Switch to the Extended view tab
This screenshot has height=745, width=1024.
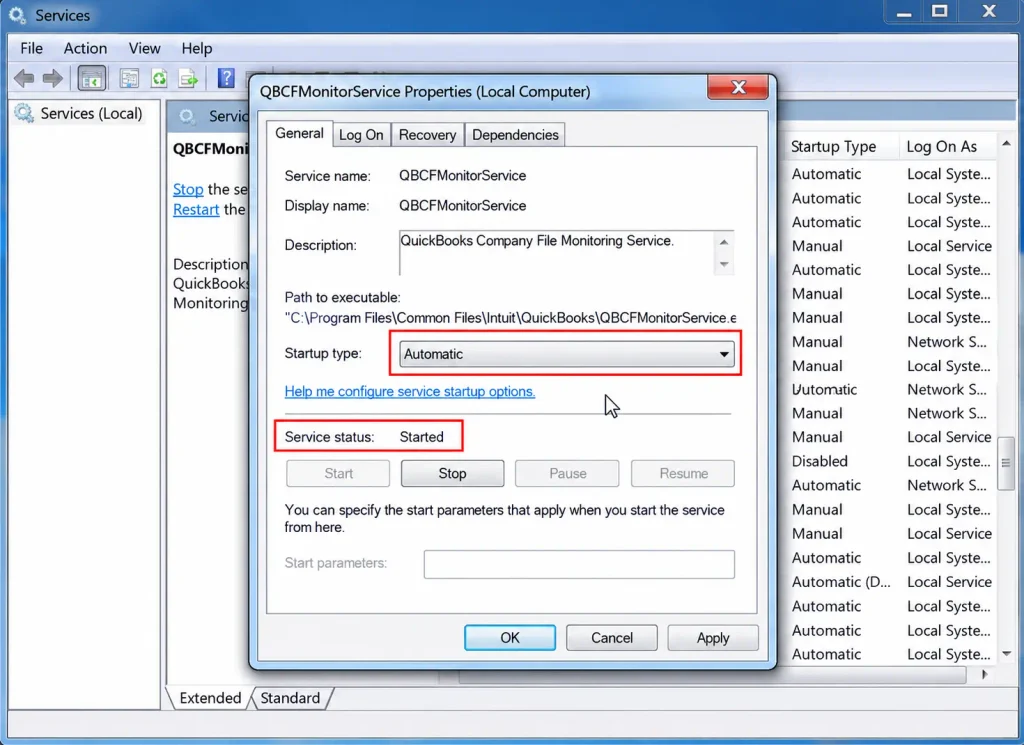(x=210, y=698)
